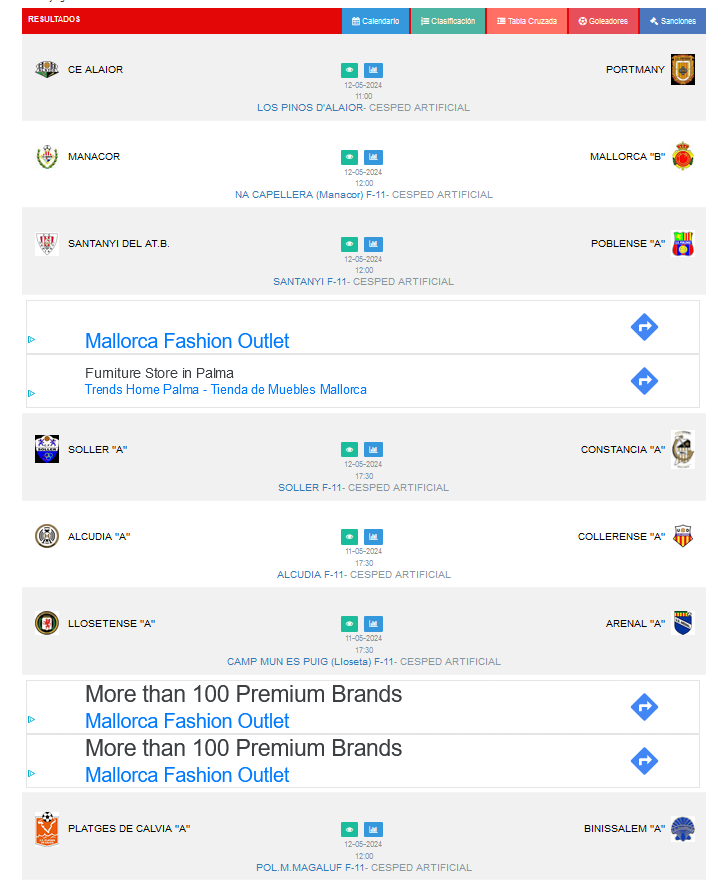Open the Sanciones tab
The height and width of the screenshot is (885, 706).
[x=672, y=21]
